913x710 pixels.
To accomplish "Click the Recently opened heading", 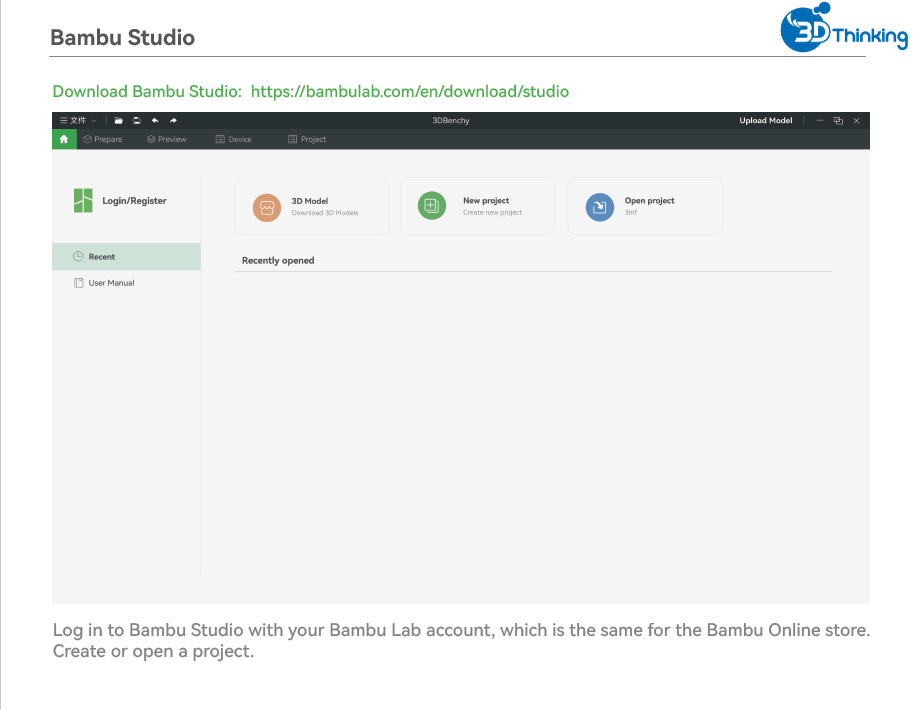I will 278,260.
